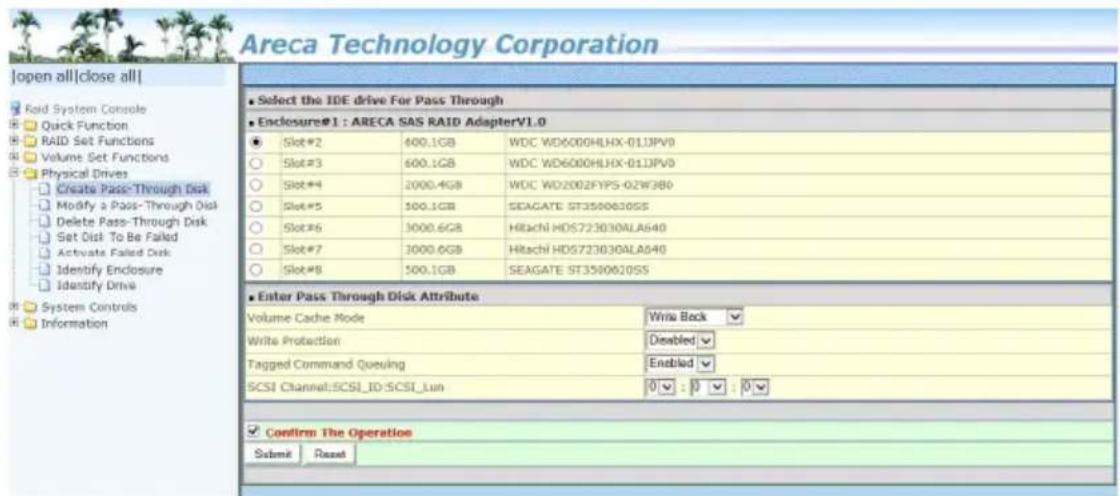This screenshot has height=496, width=1120.
Task: Click the page icon beside Set Disk To Be Failed
Action: (x=44, y=237)
